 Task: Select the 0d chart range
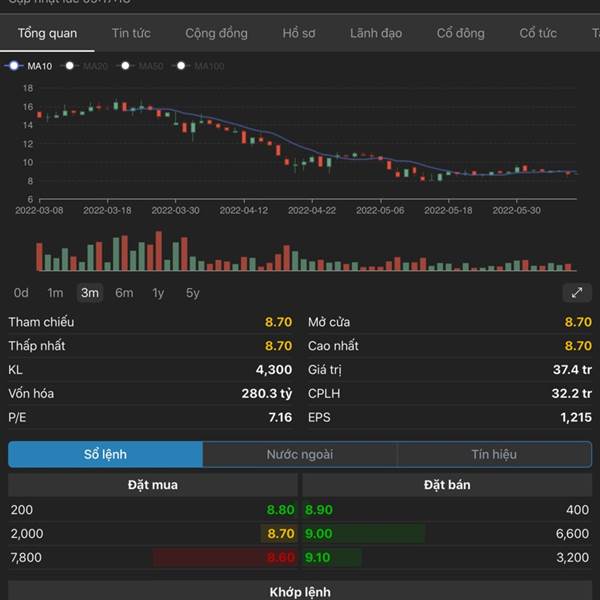pyautogui.click(x=21, y=293)
